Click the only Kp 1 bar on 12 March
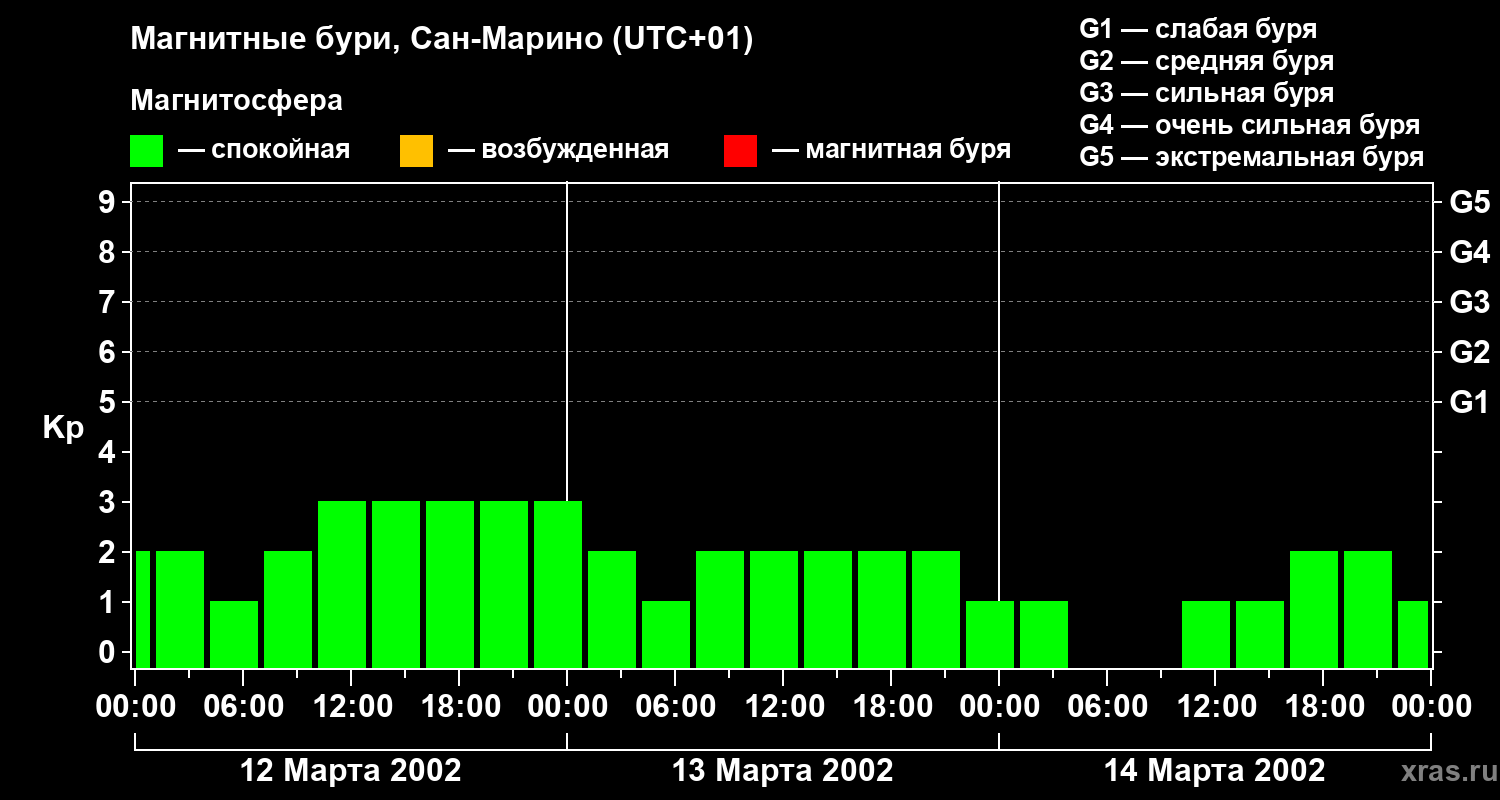1500x800 pixels. (234, 634)
